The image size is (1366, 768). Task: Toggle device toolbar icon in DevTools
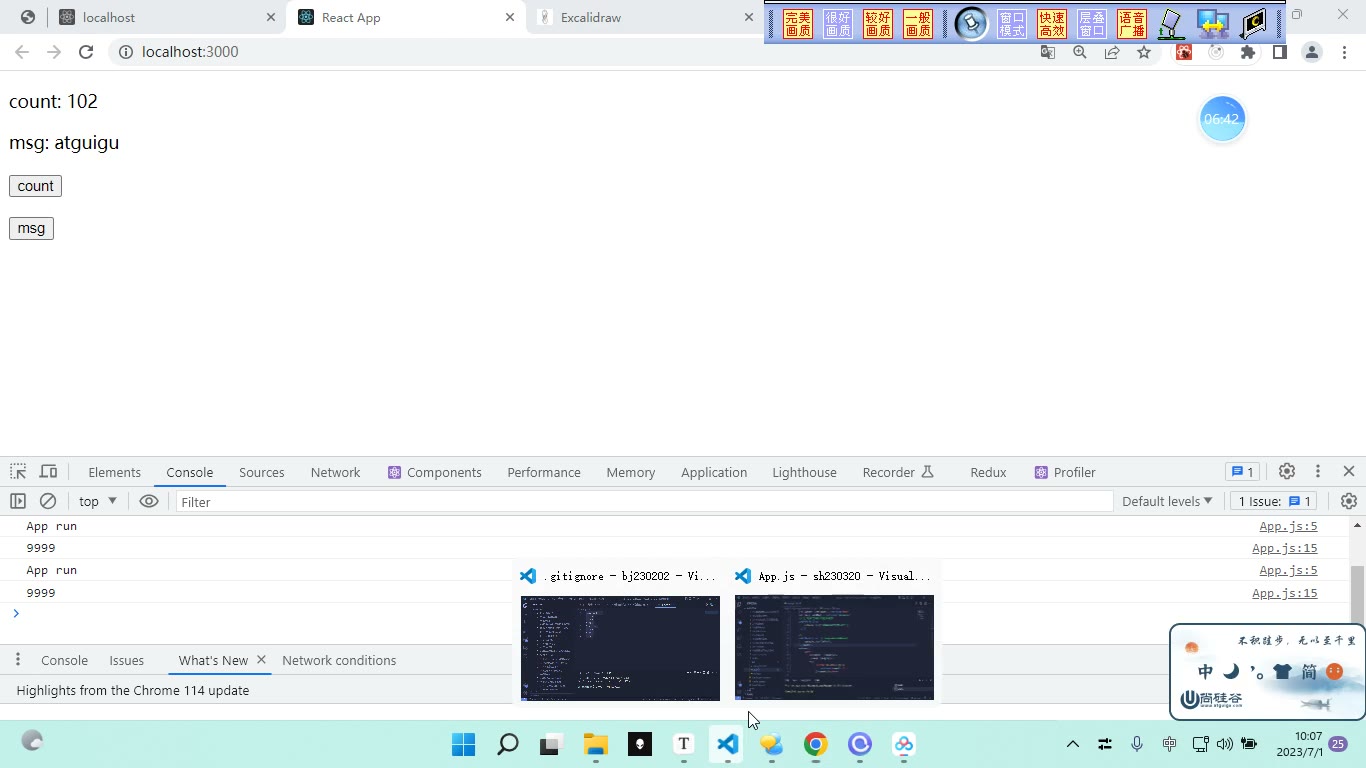48,472
